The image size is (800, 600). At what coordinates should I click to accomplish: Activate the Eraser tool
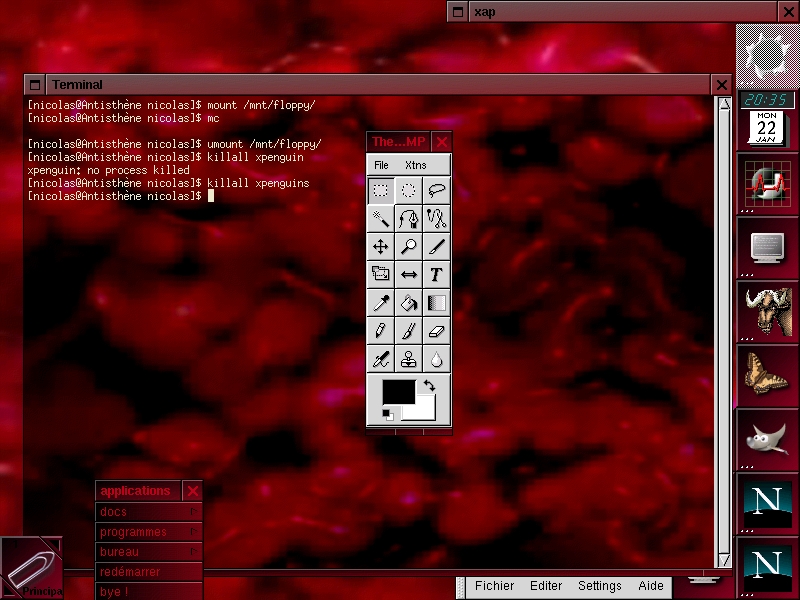(437, 331)
